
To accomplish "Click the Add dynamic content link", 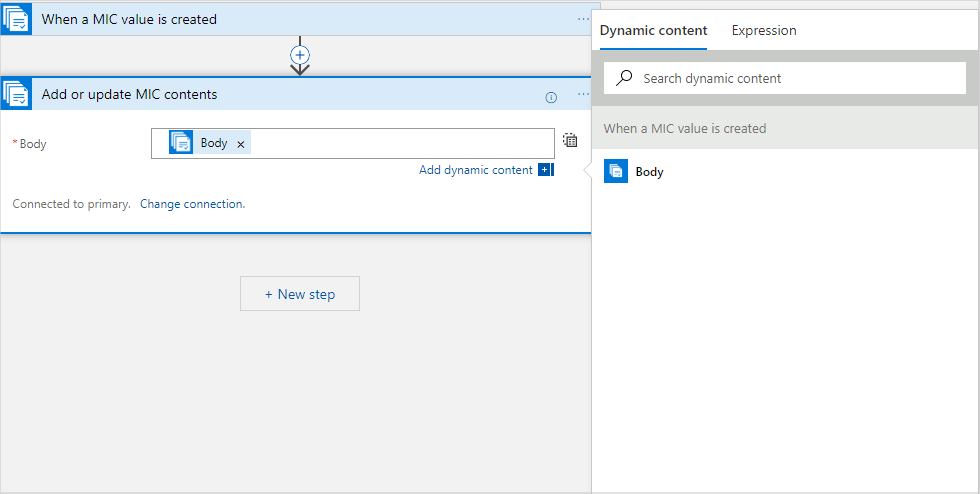I will 475,170.
